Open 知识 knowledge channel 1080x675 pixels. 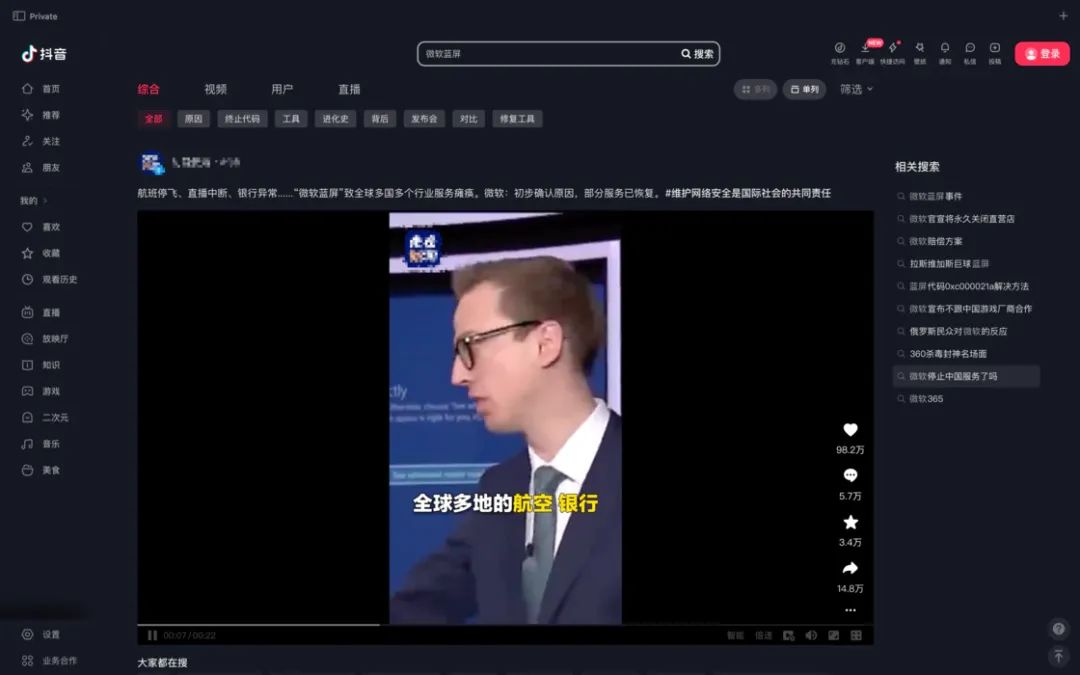(x=41, y=364)
